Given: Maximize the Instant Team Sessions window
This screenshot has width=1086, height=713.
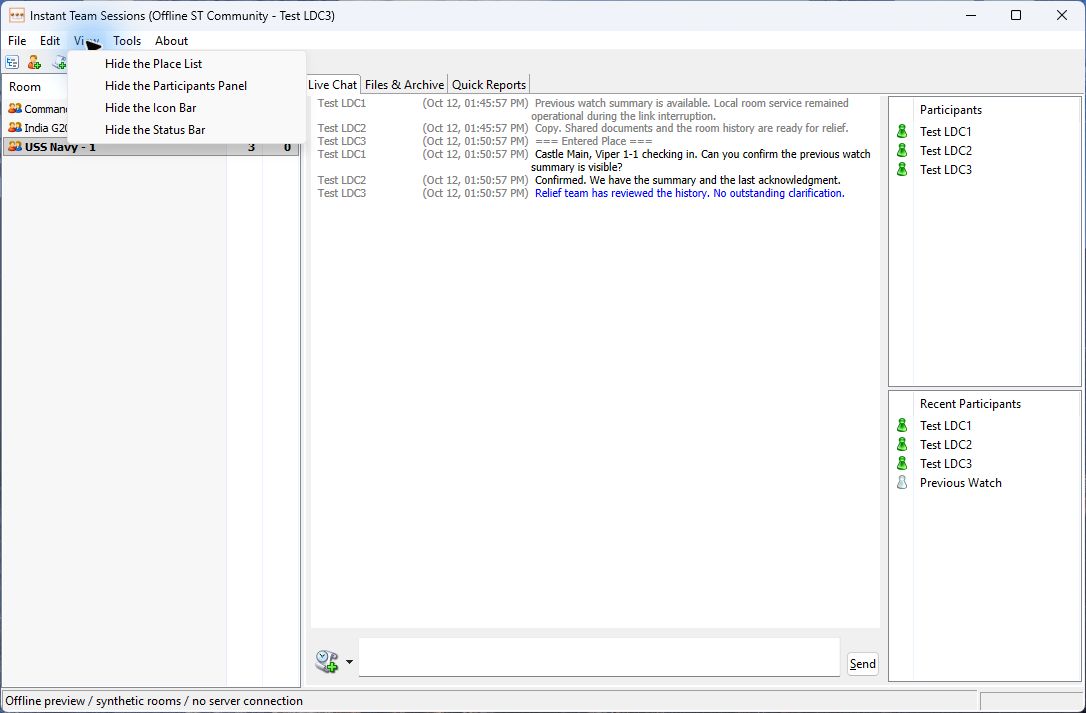Looking at the screenshot, I should (x=1016, y=15).
